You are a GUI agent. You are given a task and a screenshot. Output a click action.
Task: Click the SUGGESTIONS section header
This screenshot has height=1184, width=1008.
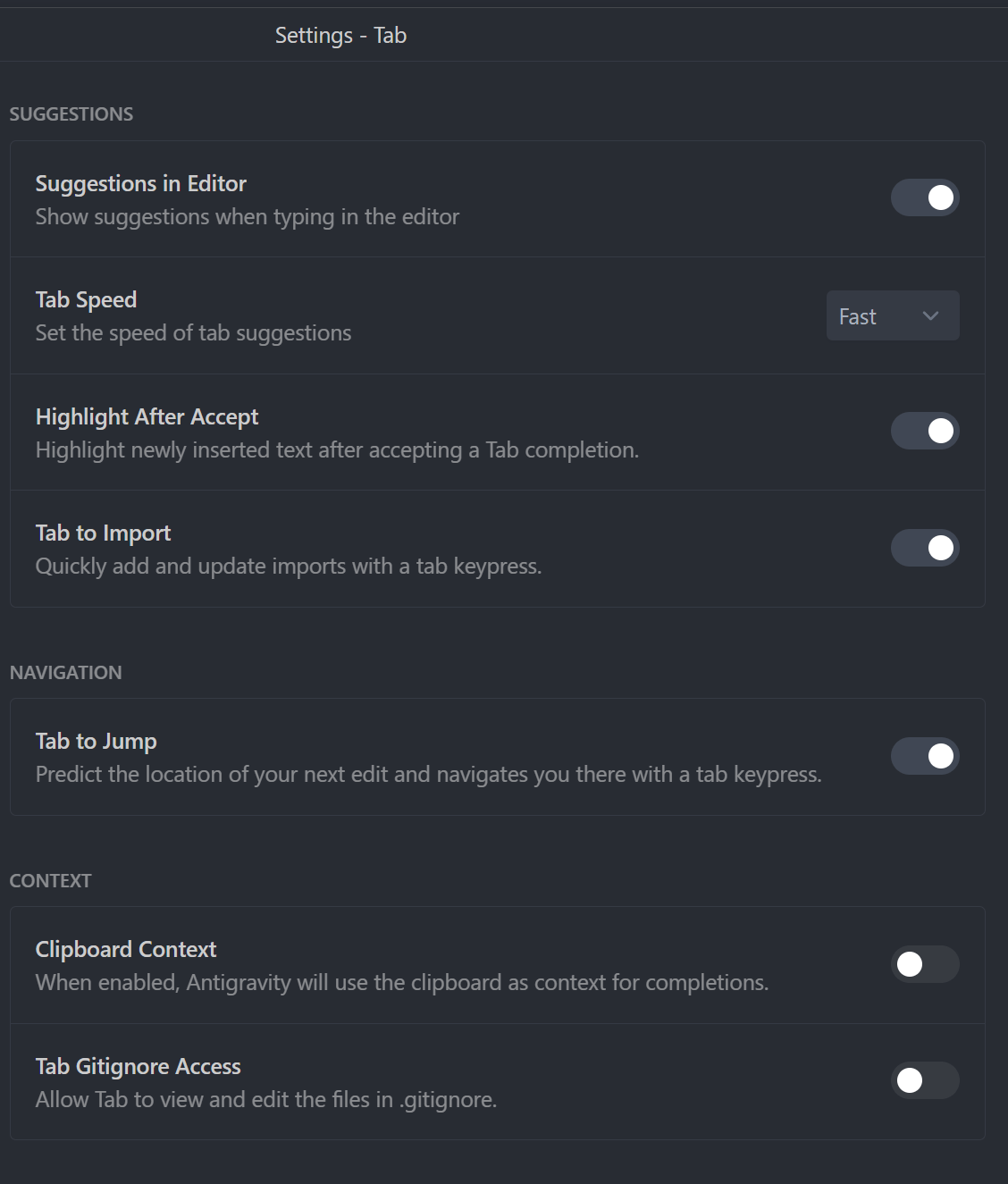click(71, 113)
